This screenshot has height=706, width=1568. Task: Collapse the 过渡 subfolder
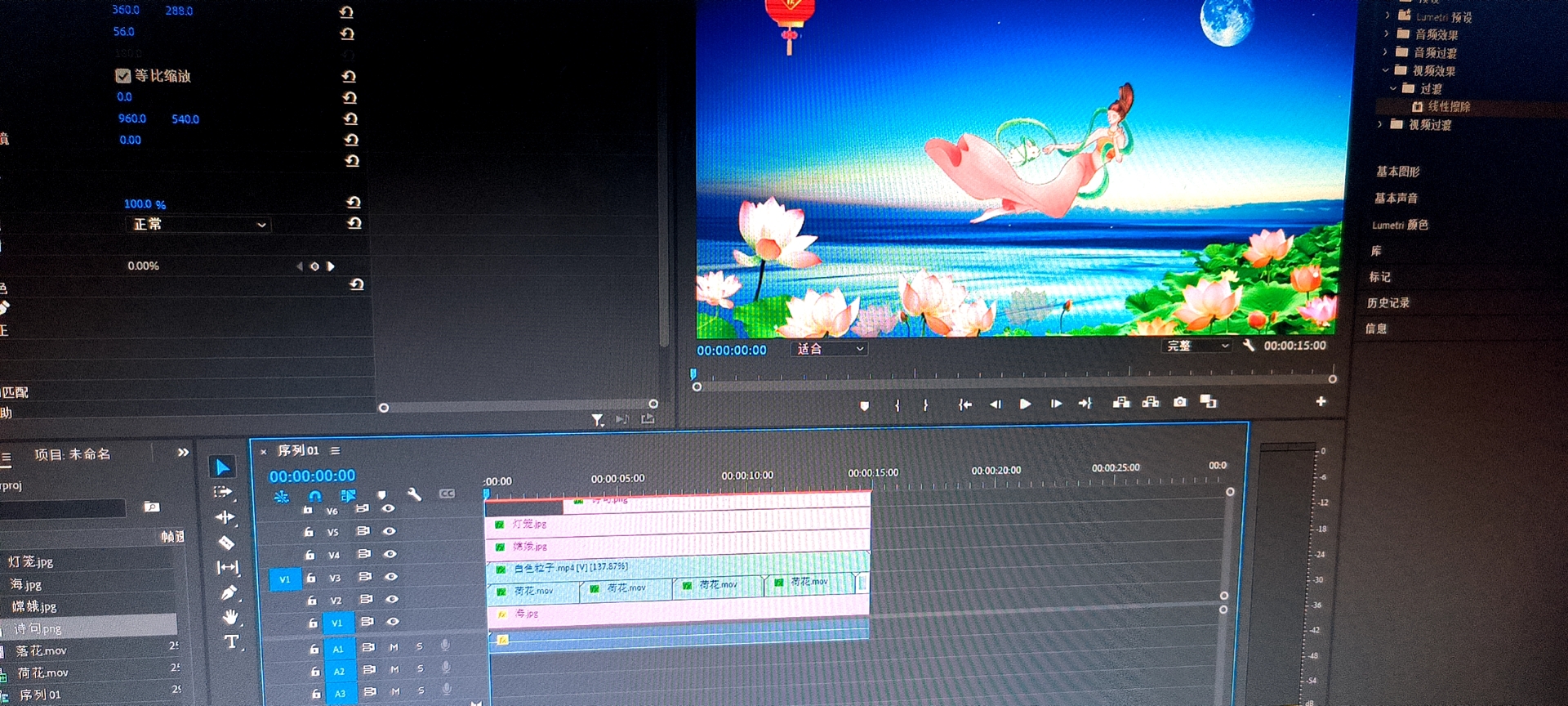[1393, 87]
